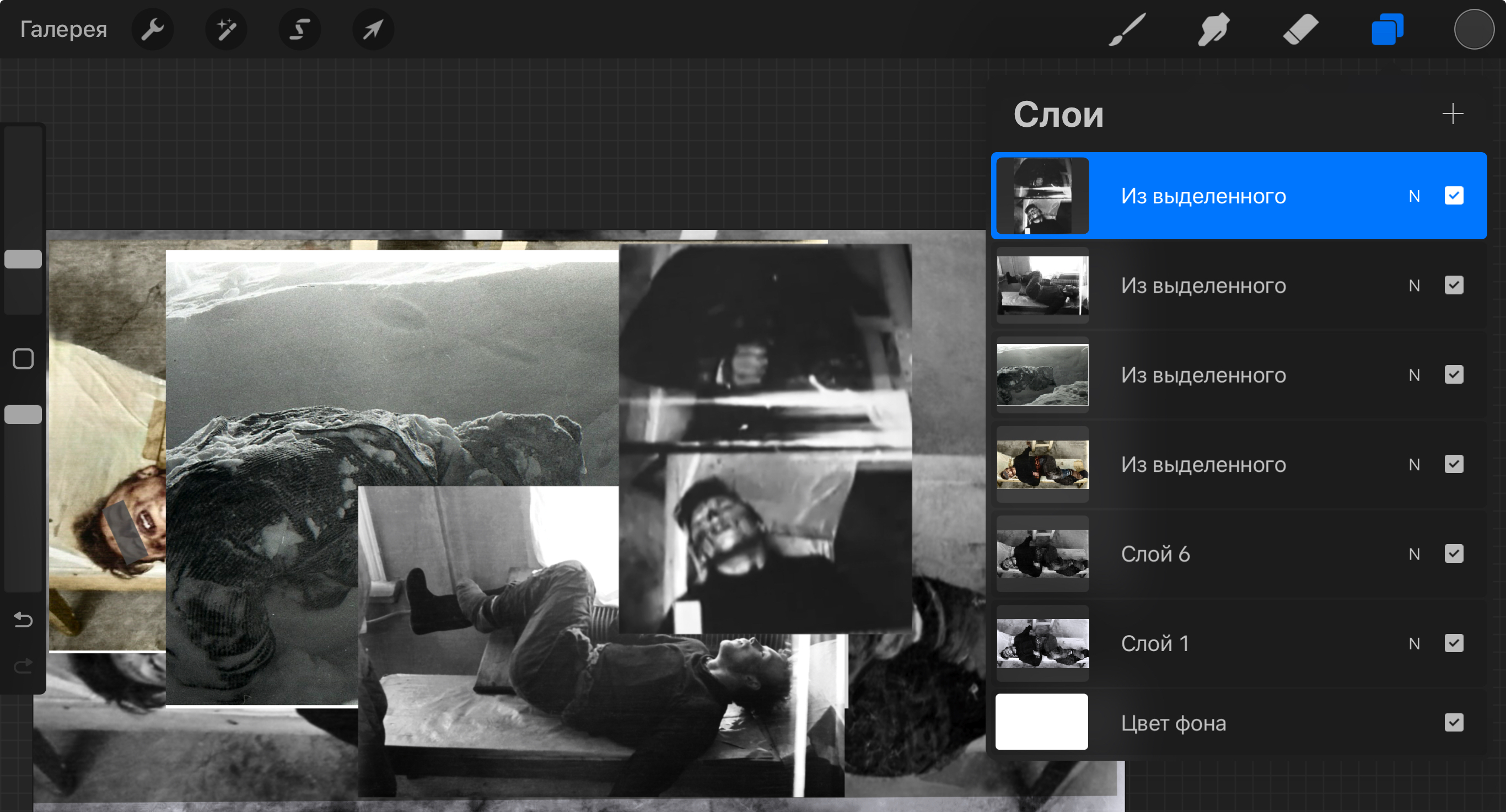
Task: Tap the undo arrow in the sidebar
Action: (x=23, y=620)
